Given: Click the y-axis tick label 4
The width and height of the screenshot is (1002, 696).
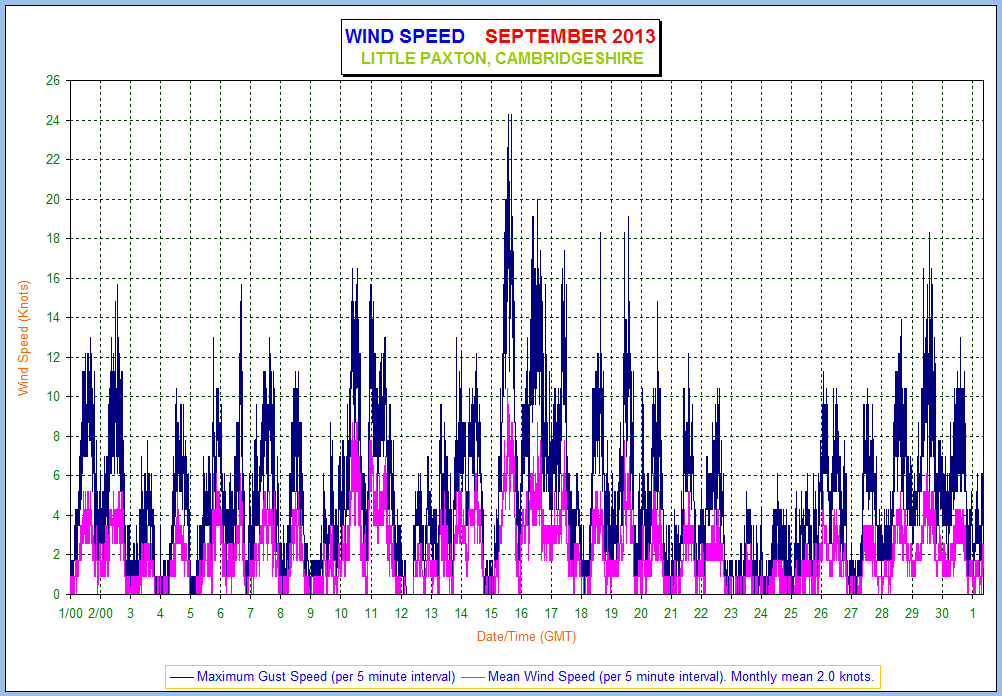Looking at the screenshot, I should (x=56, y=515).
